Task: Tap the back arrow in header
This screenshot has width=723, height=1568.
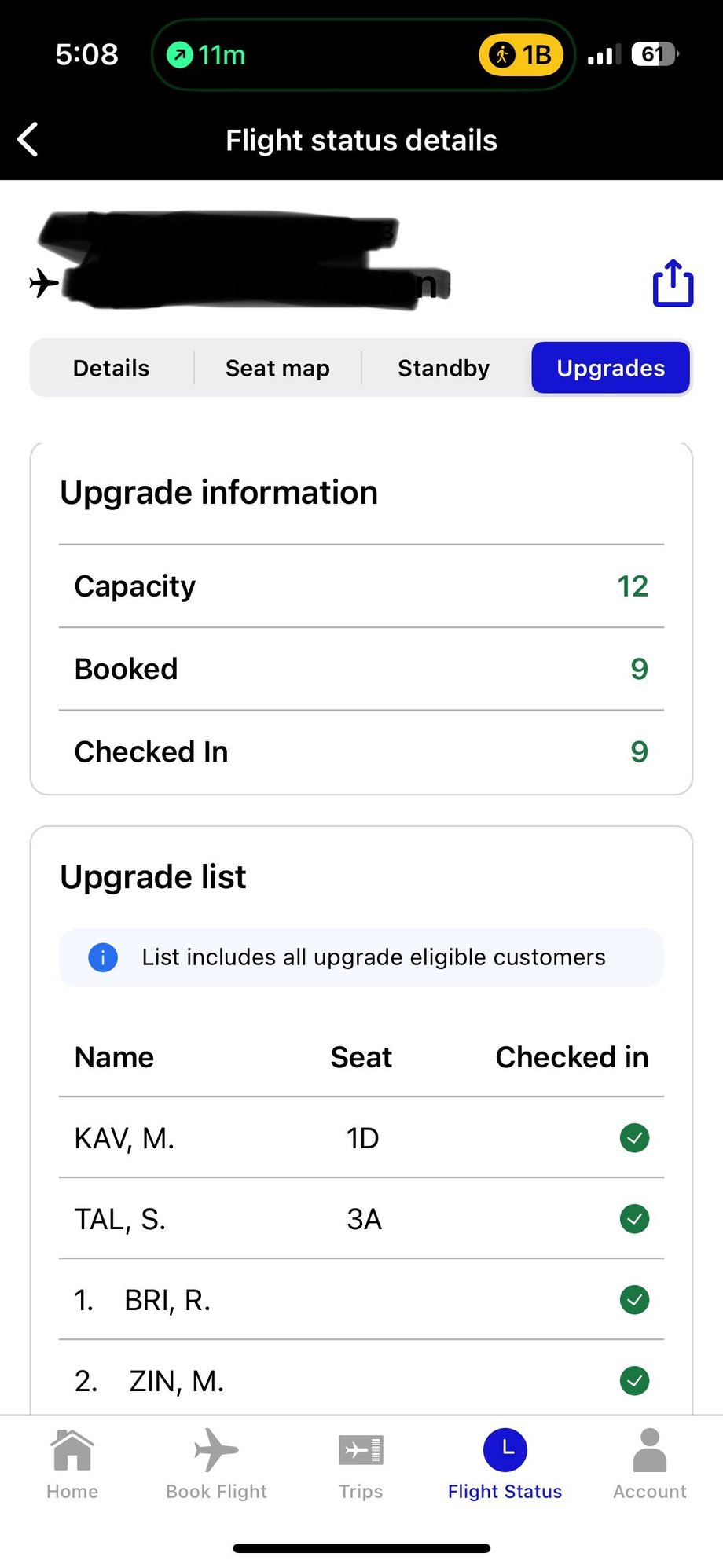Action: pyautogui.click(x=28, y=140)
